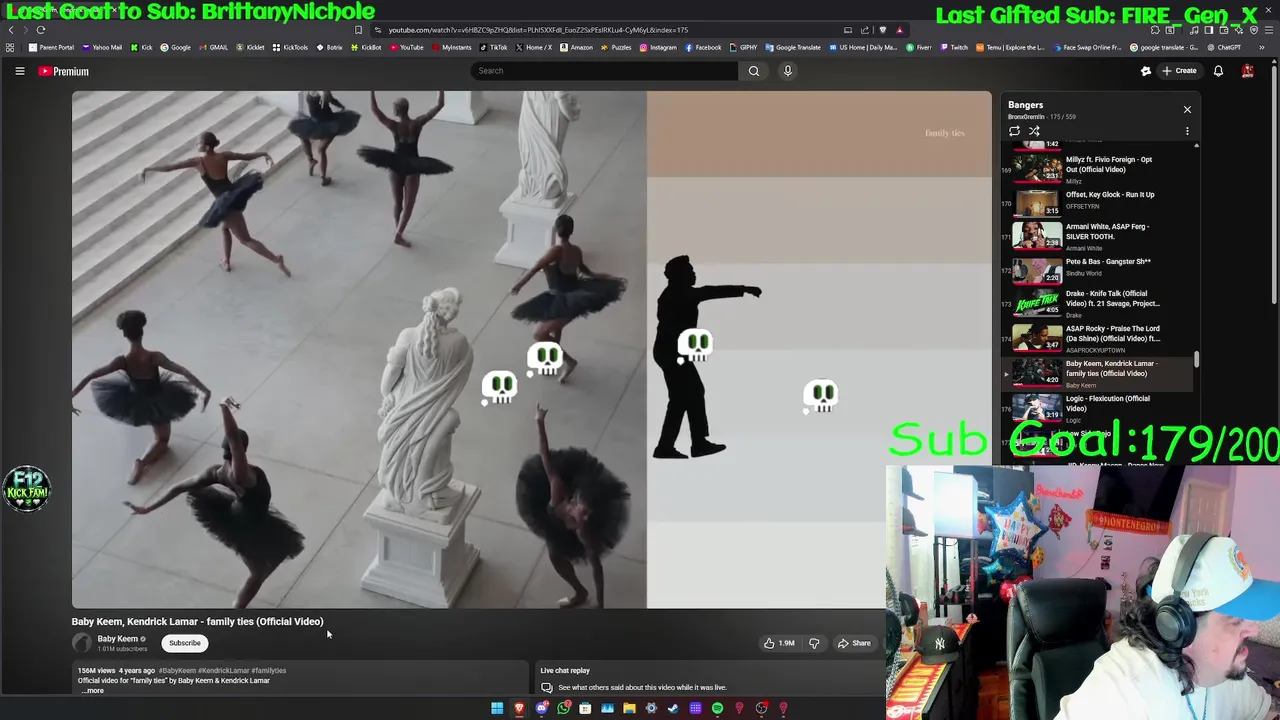
Task: Open Pete & Bas - Gangster Sh** thumbnail
Action: tap(1037, 270)
